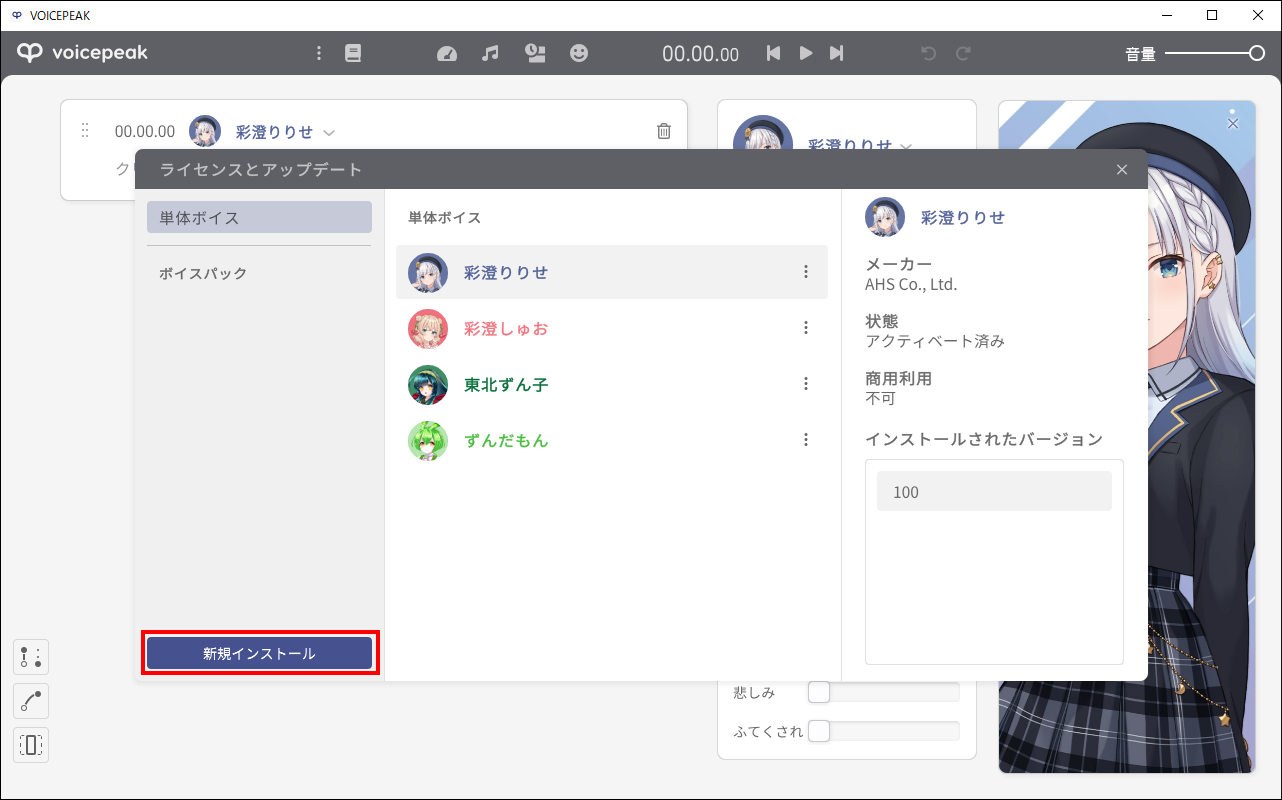The image size is (1282, 800).
Task: Click the voicepeak logo
Action: click(x=82, y=53)
